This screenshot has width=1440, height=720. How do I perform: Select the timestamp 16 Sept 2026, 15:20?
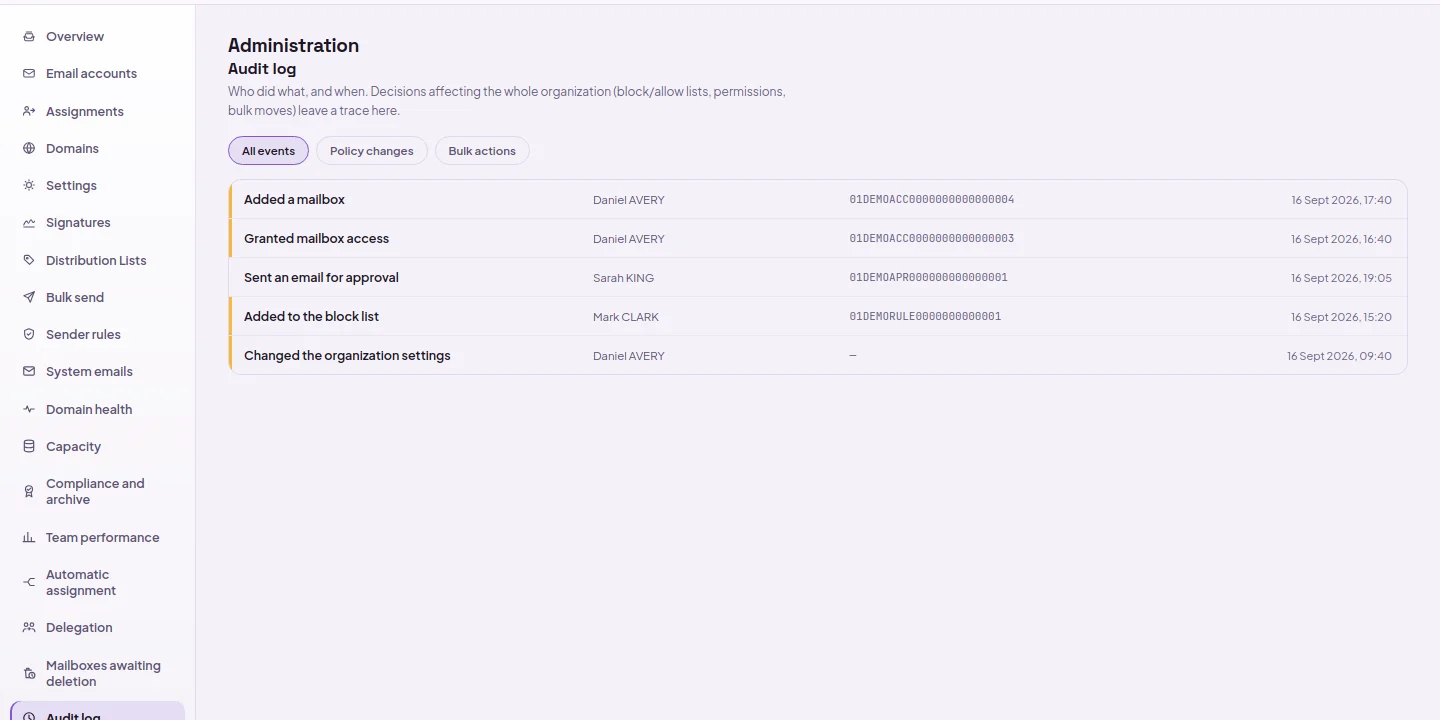pos(1341,317)
